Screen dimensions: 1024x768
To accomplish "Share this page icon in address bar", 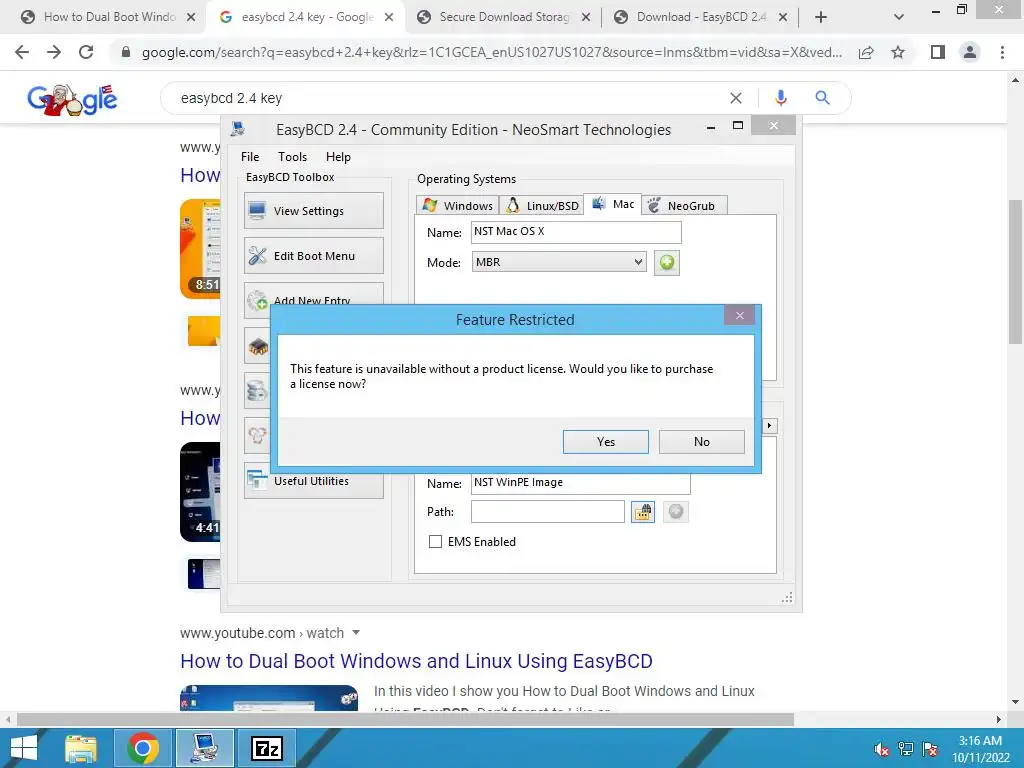I will 866,52.
